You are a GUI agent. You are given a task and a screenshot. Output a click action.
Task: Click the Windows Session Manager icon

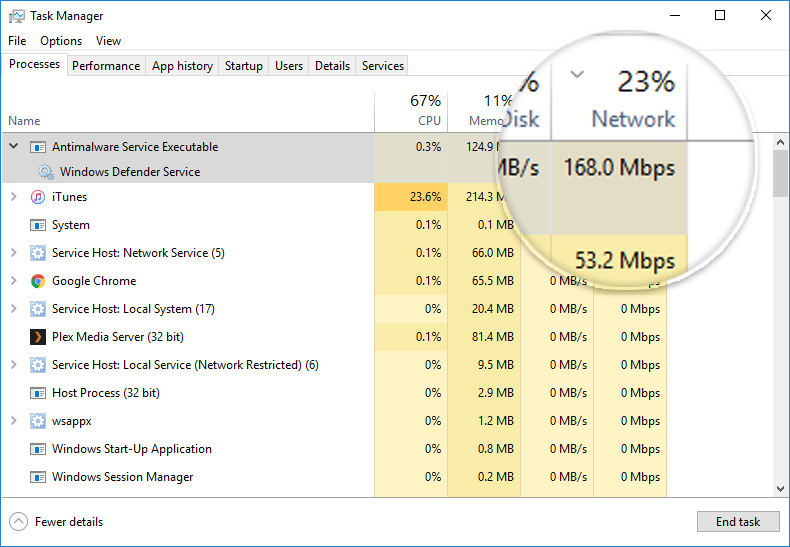point(38,477)
